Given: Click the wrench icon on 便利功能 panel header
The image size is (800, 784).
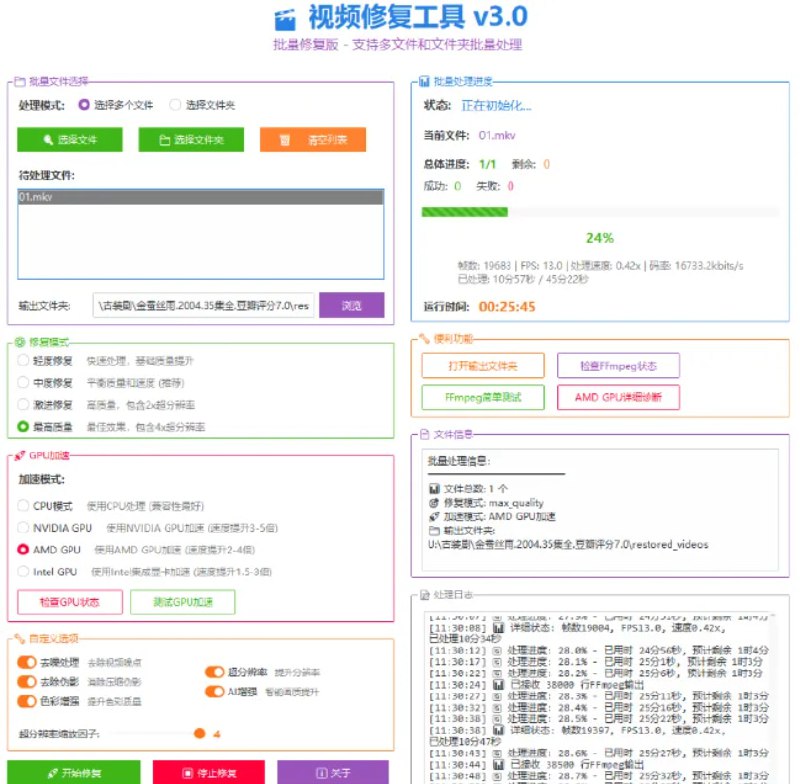Looking at the screenshot, I should 424,340.
